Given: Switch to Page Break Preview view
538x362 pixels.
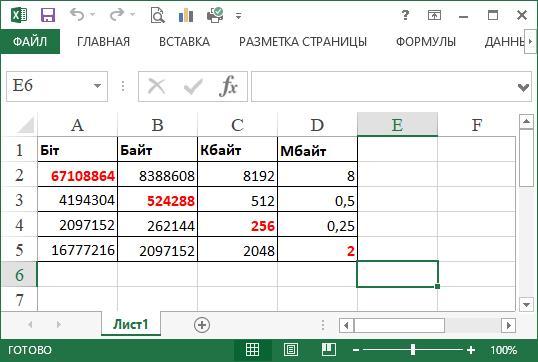Looking at the screenshot, I should tap(329, 350).
